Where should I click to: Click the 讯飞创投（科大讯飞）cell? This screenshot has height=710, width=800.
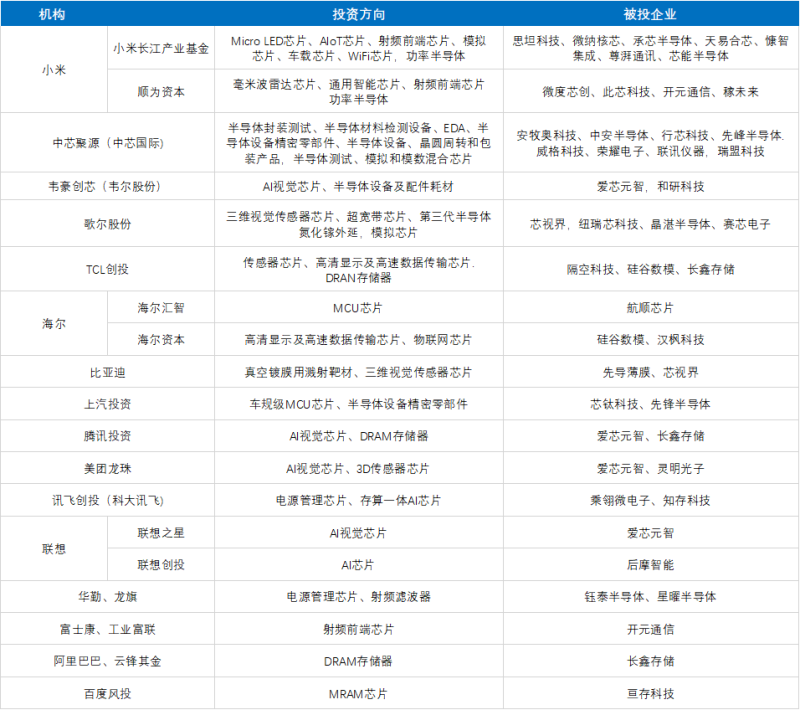(108, 500)
